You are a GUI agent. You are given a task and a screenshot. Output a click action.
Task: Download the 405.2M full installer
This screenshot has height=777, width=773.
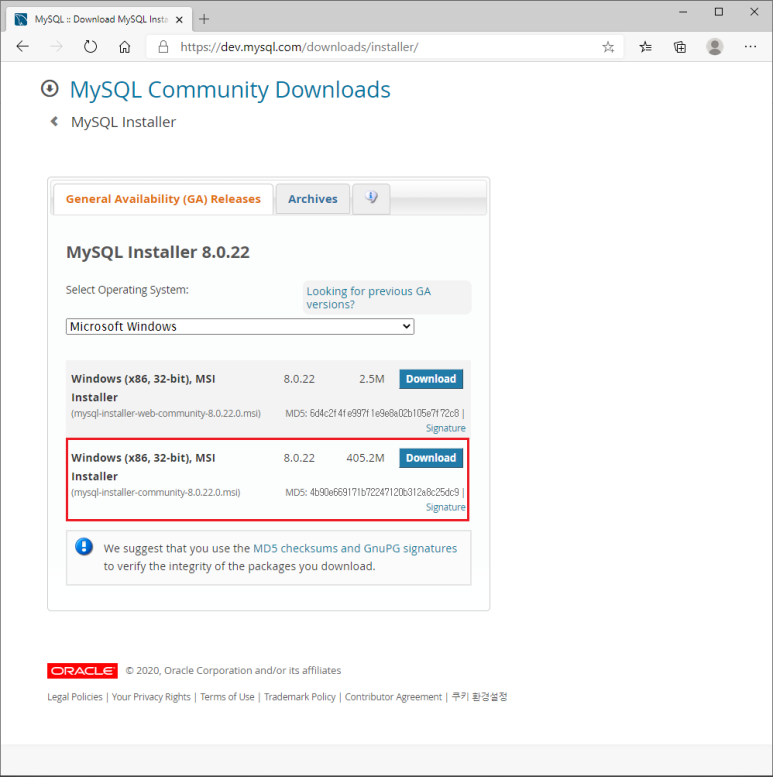click(431, 458)
